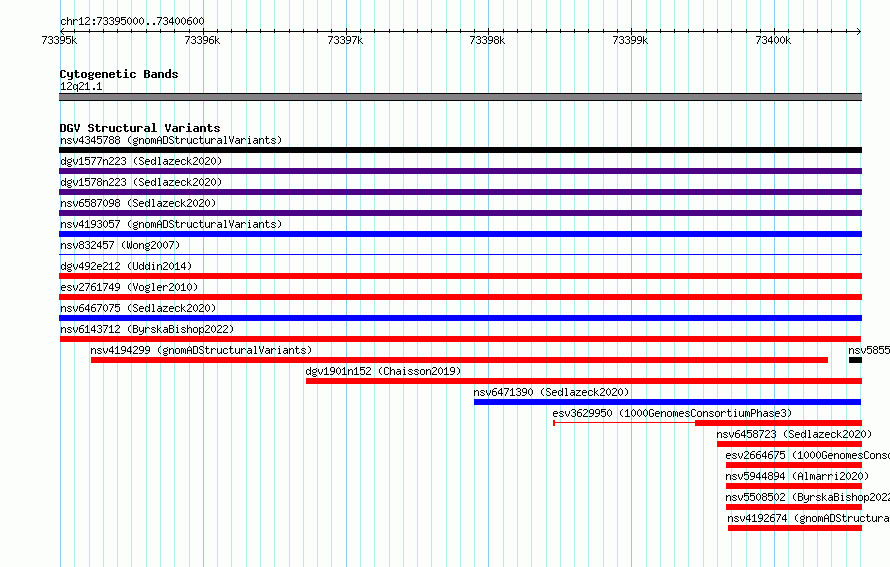Open dgv492e212 (Uddin2014) label

[126, 266]
